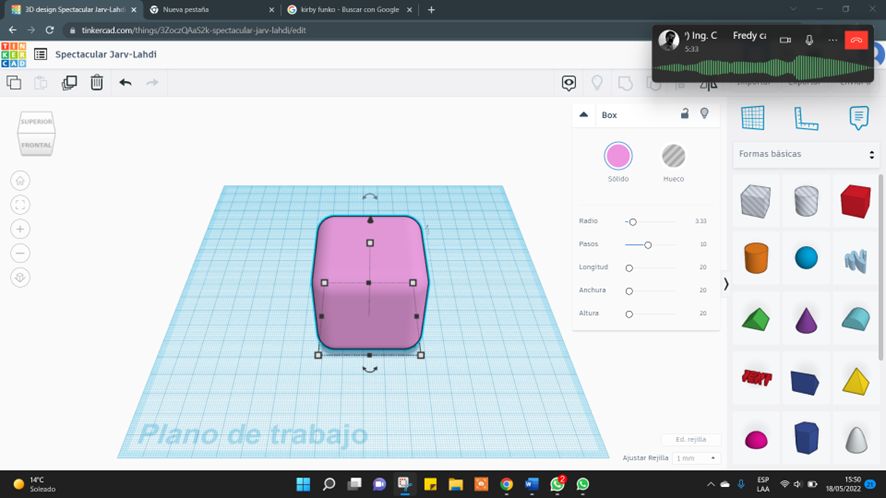Select the blue polygon shape

806,438
